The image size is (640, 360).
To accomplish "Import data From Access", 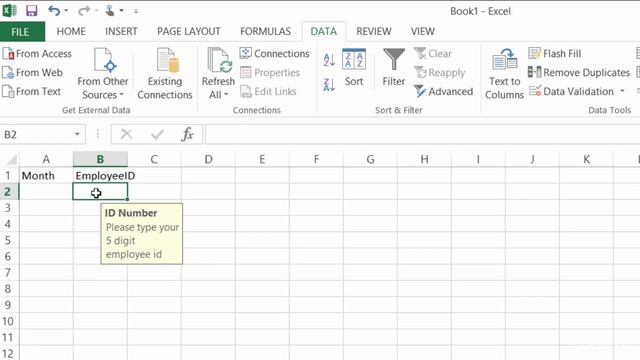I will [x=37, y=53].
